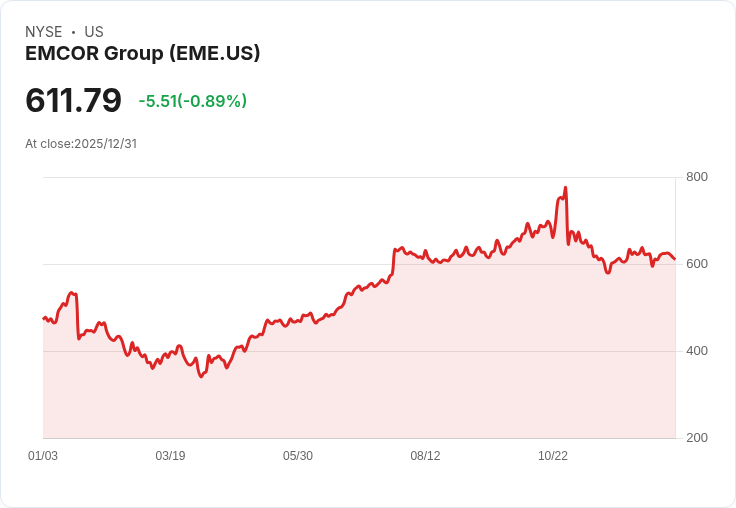
Task: Click the EMCOR Group (EME.US) title
Action: [x=142, y=54]
